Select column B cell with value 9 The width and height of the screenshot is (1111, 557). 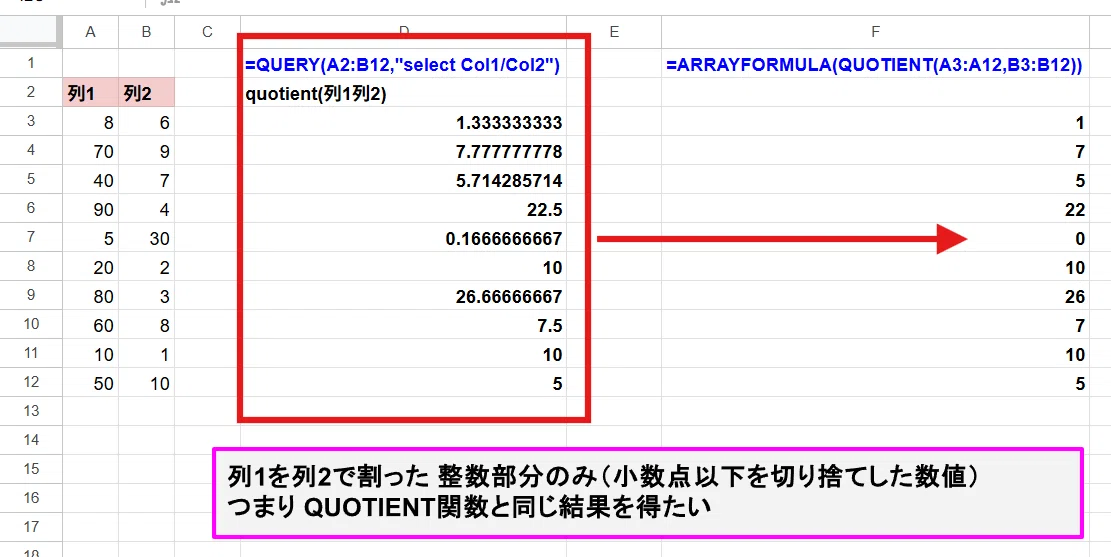(x=146, y=150)
